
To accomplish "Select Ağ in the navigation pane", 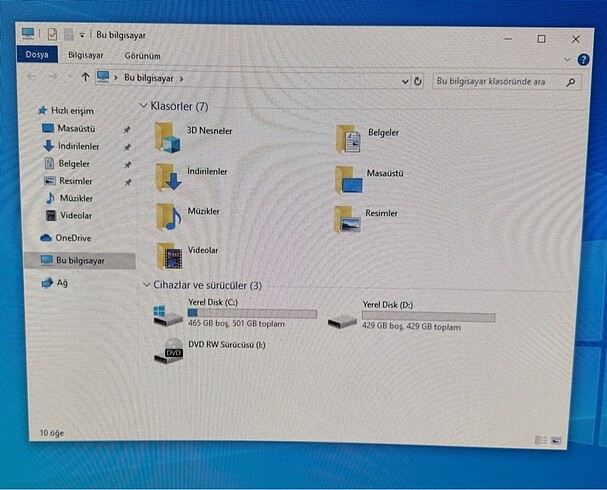I will [x=60, y=283].
